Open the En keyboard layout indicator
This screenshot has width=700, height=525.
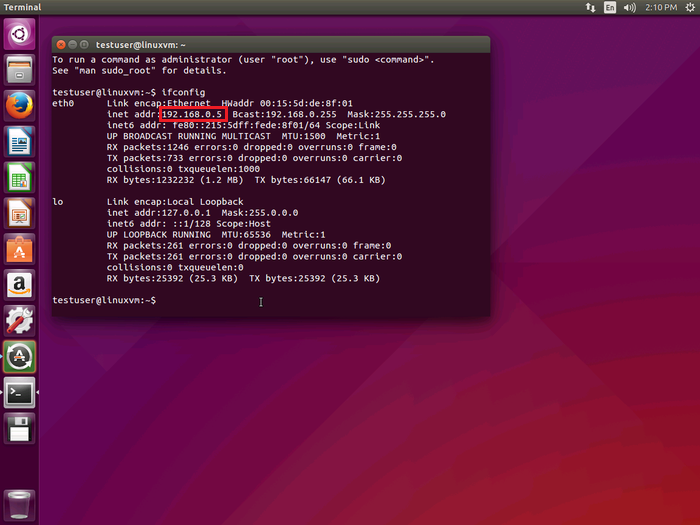(x=610, y=8)
